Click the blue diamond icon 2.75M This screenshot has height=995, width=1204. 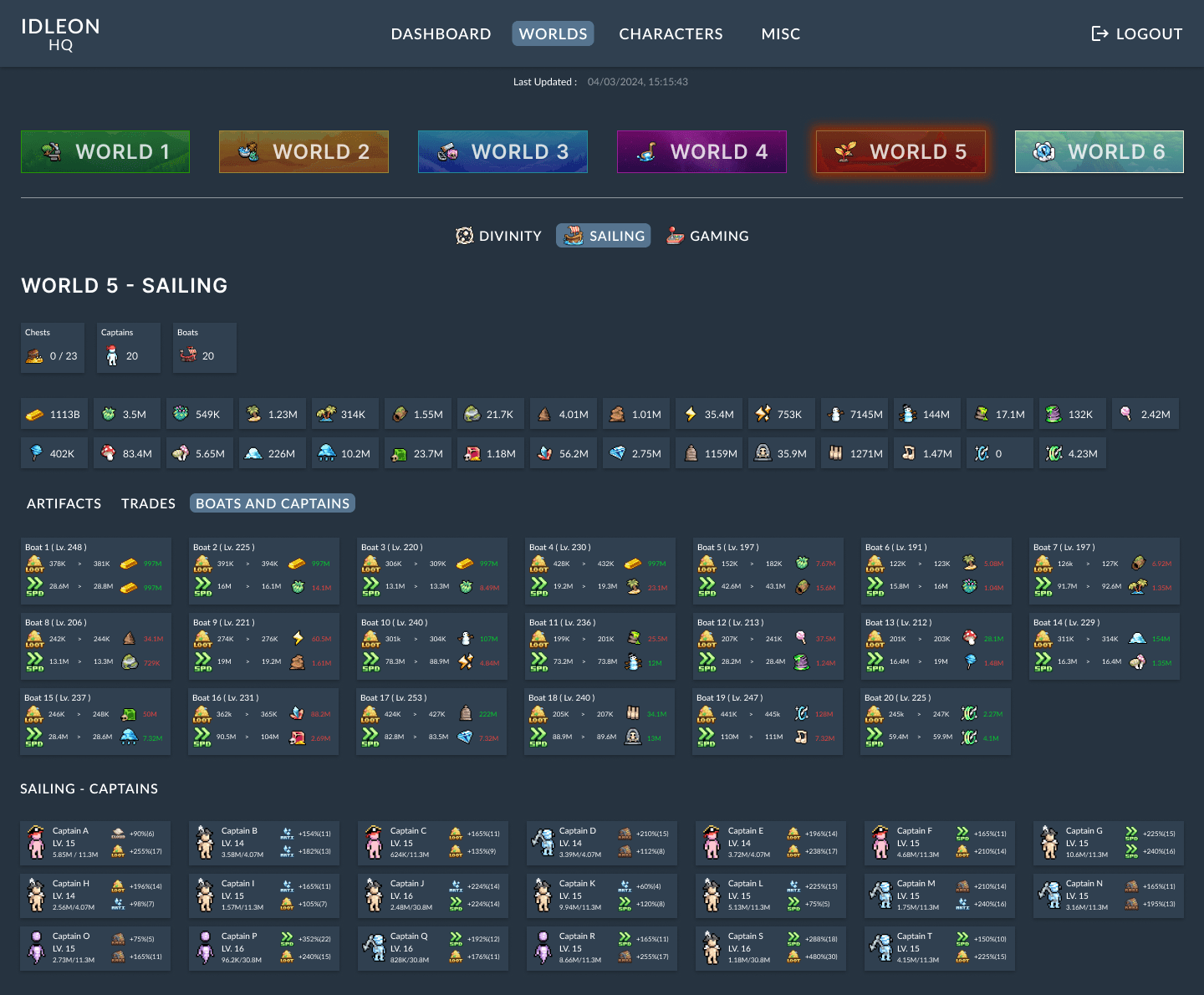click(x=617, y=453)
